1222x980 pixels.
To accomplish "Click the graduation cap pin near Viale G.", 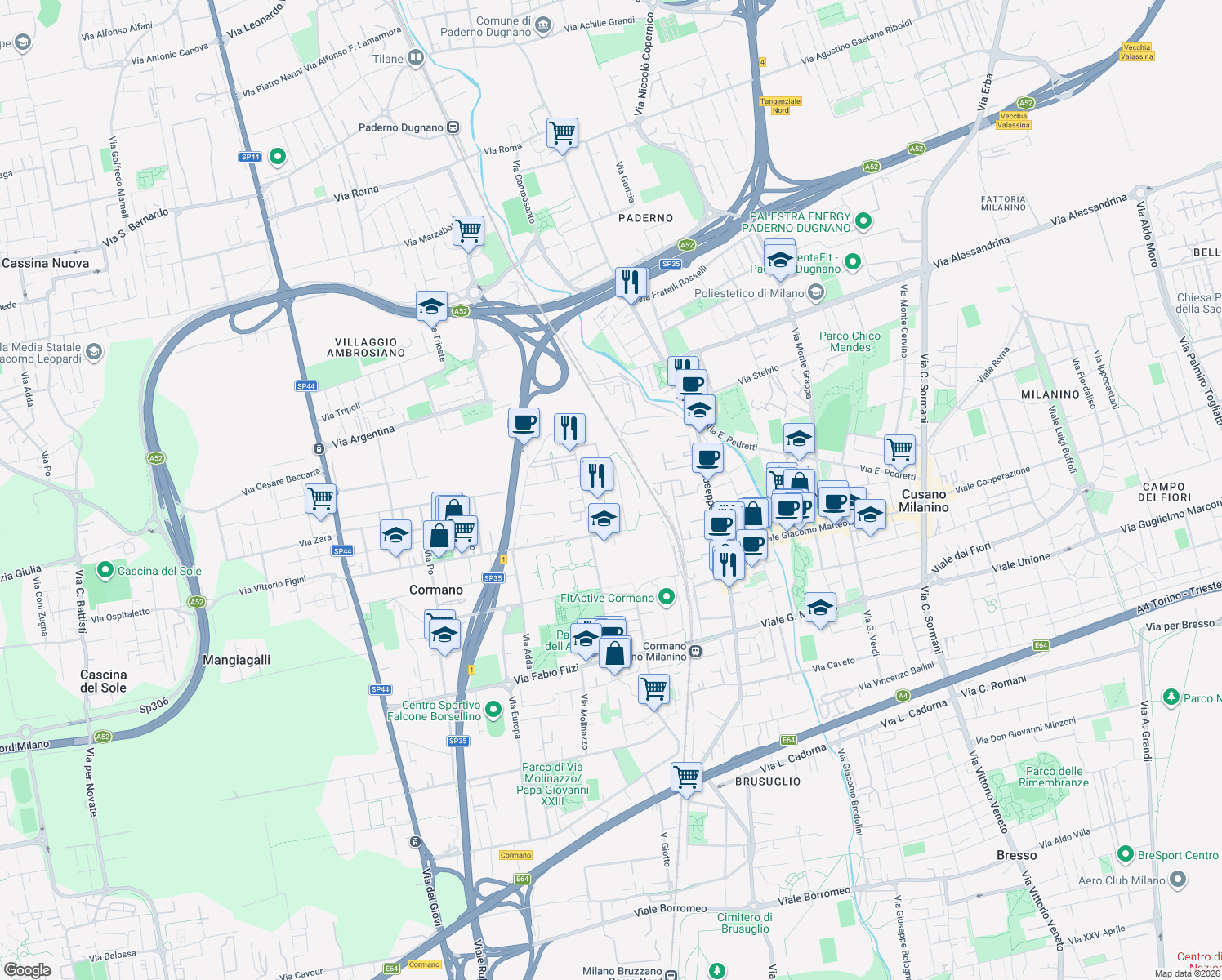I will click(x=820, y=608).
